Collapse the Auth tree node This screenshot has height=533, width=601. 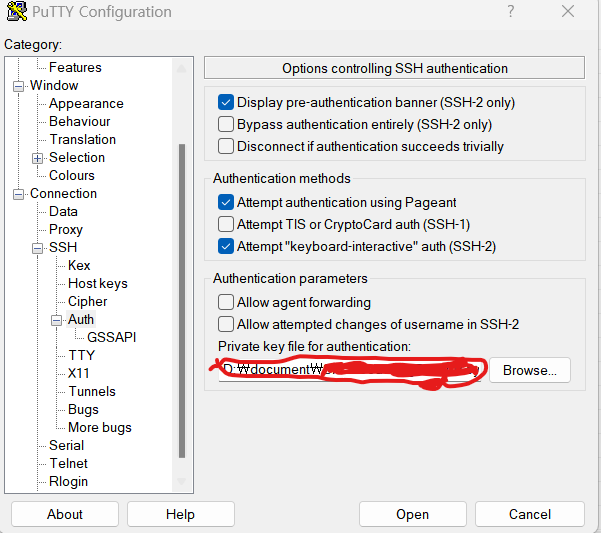point(56,320)
